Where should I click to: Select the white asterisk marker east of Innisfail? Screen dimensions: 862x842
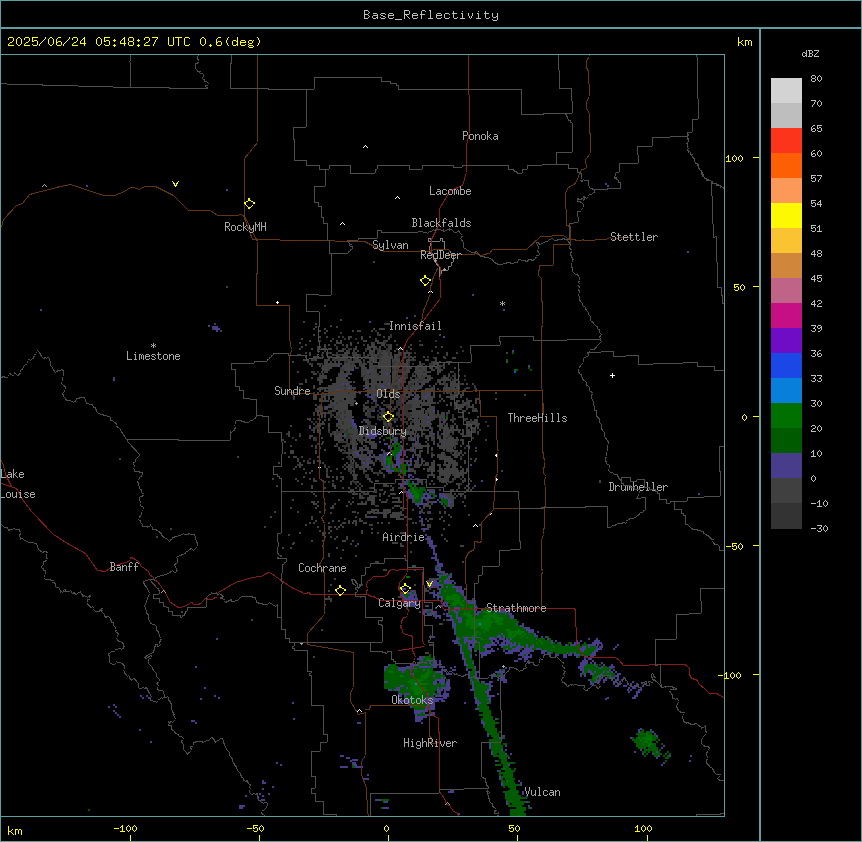pyautogui.click(x=502, y=304)
